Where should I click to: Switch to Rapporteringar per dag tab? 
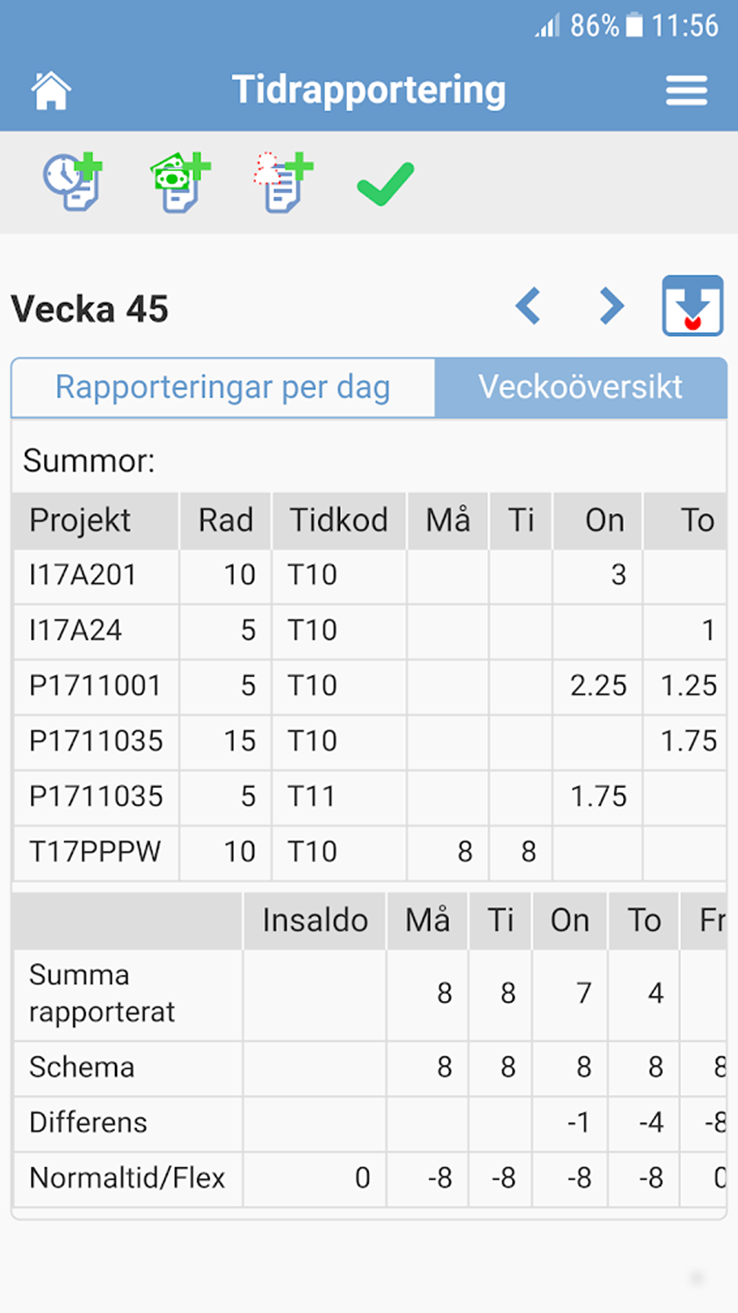[x=223, y=387]
